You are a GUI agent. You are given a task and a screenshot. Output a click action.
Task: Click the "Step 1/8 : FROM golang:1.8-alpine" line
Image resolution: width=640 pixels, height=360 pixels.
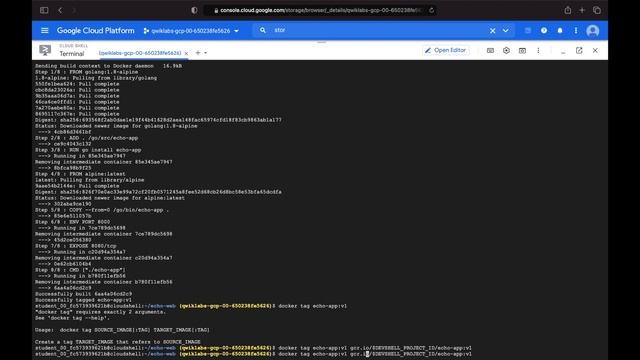(87, 72)
